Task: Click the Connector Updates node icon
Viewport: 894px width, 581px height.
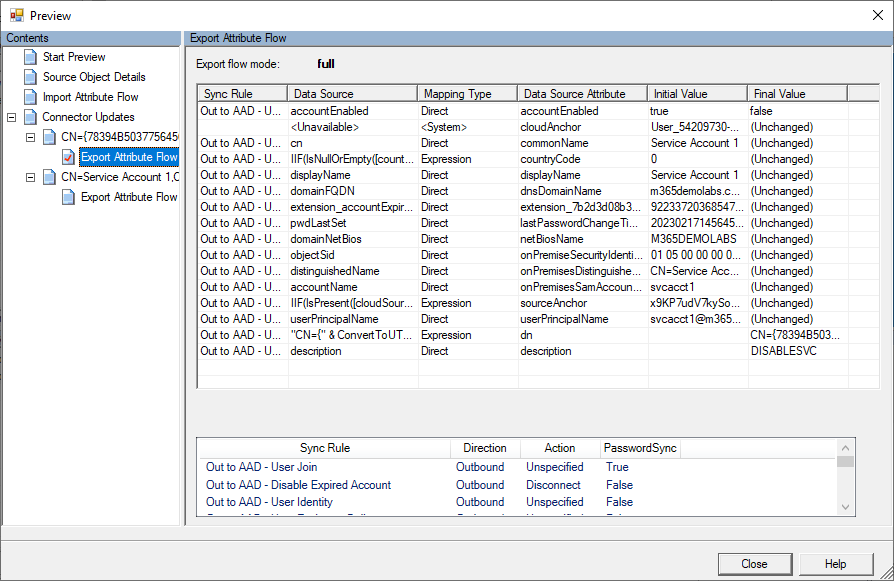Action: coord(30,117)
